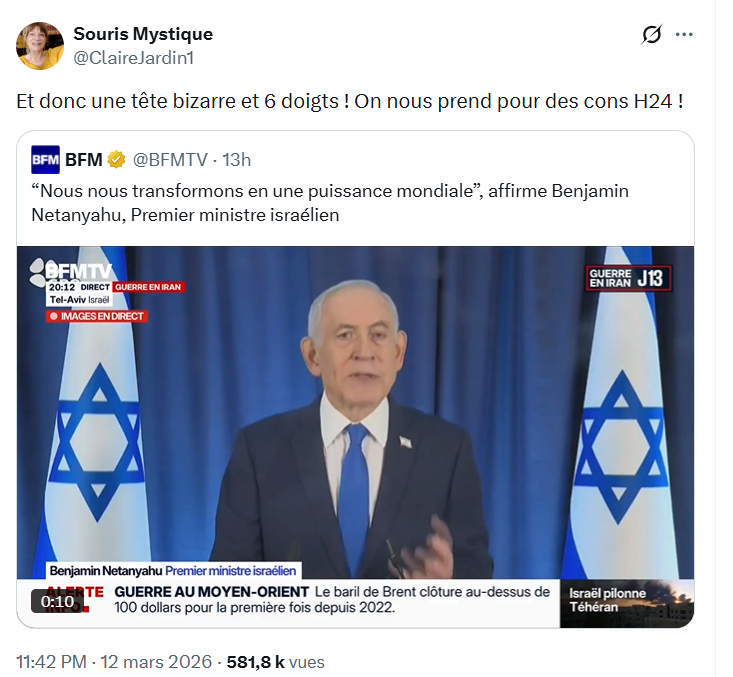The image size is (733, 677).
Task: Click the main tweet text about 6 doigts
Action: tap(350, 101)
